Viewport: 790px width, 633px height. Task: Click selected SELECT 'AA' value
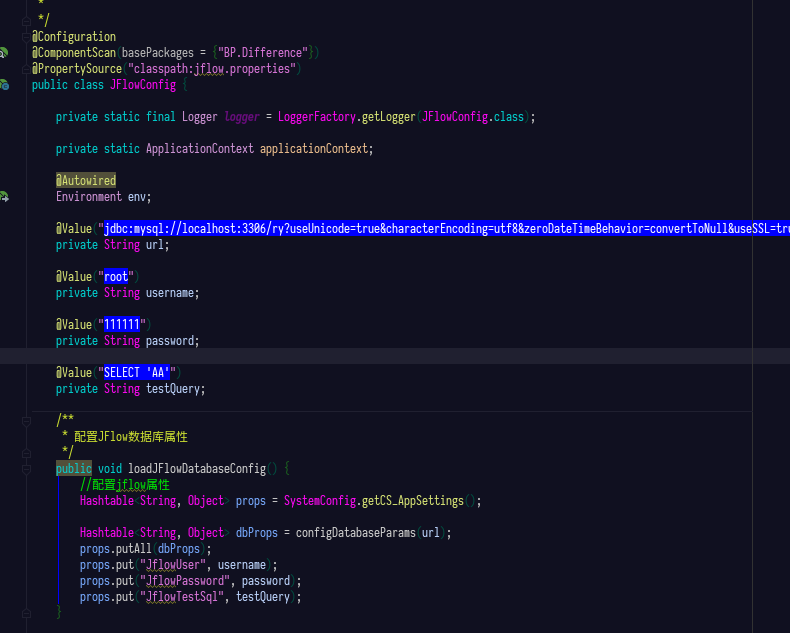pos(137,372)
